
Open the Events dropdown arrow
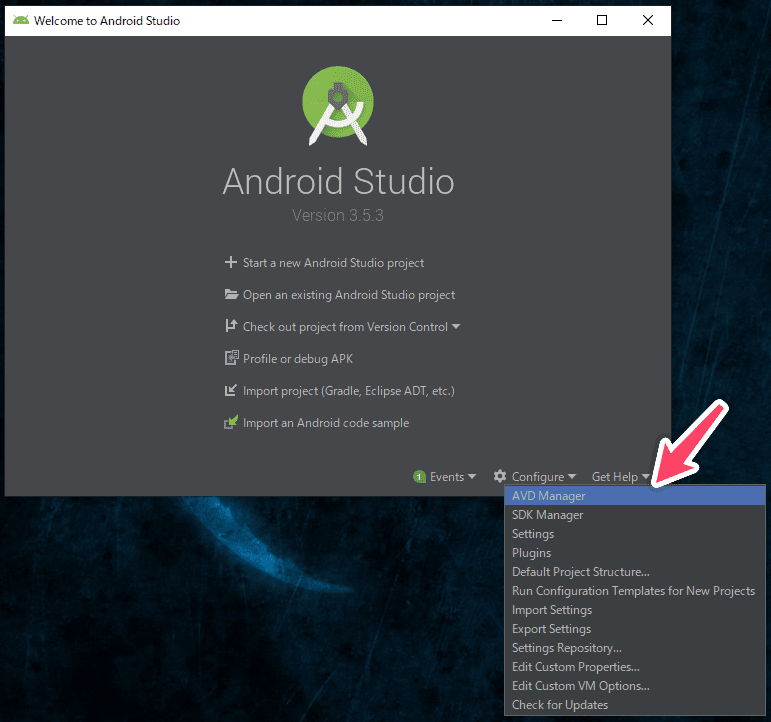click(x=472, y=476)
